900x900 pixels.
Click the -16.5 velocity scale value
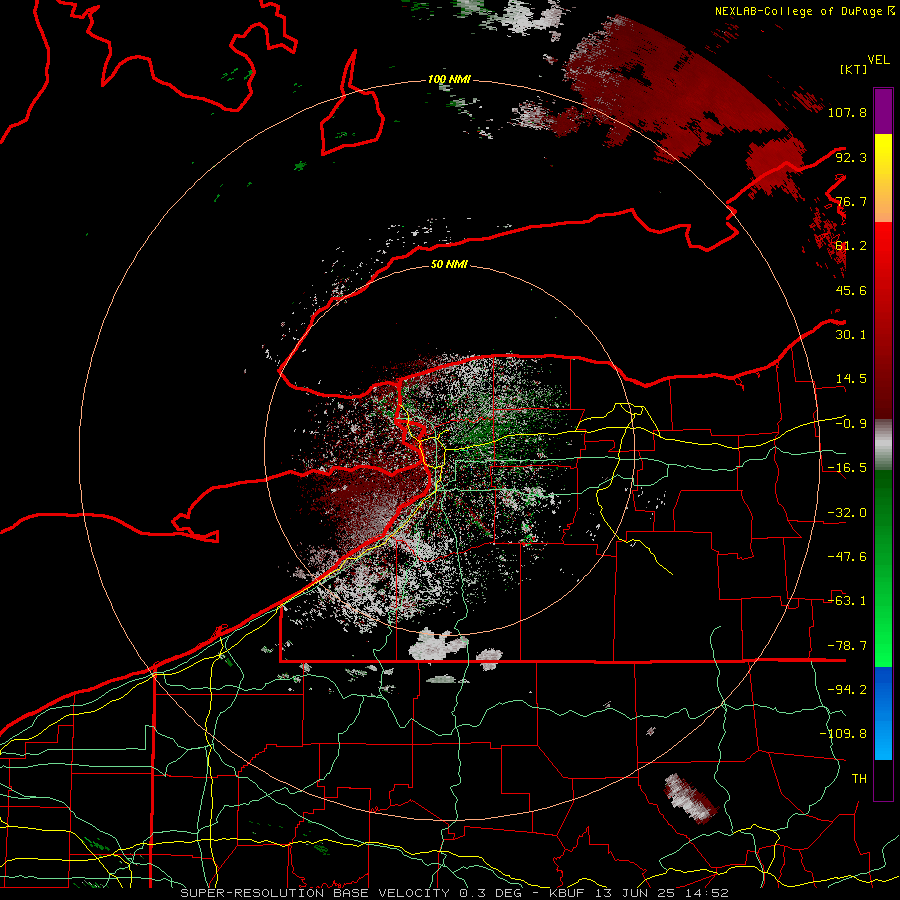(847, 468)
